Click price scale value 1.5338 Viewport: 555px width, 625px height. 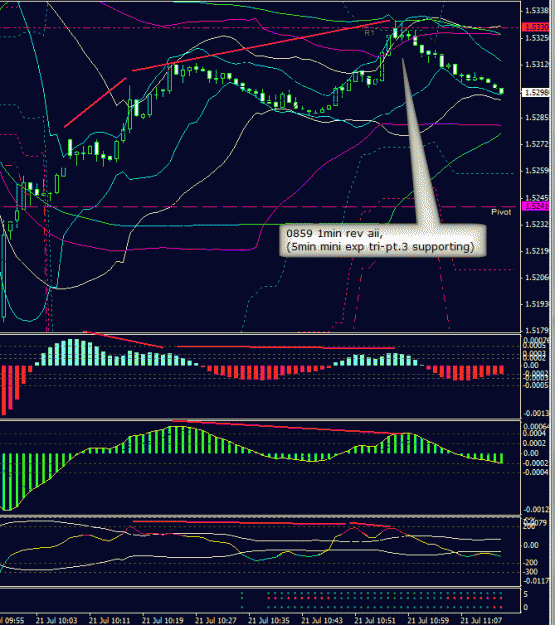[x=537, y=11]
